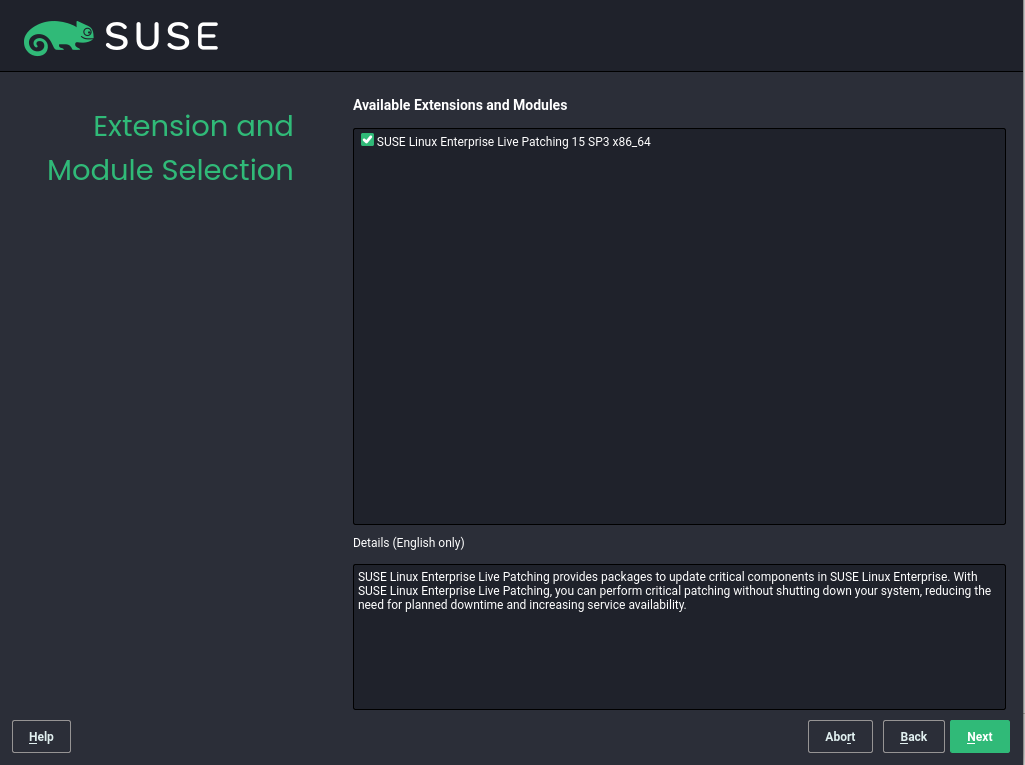This screenshot has height=765, width=1025.
Task: Click the empty left sidebar below the title
Action: pos(170,450)
